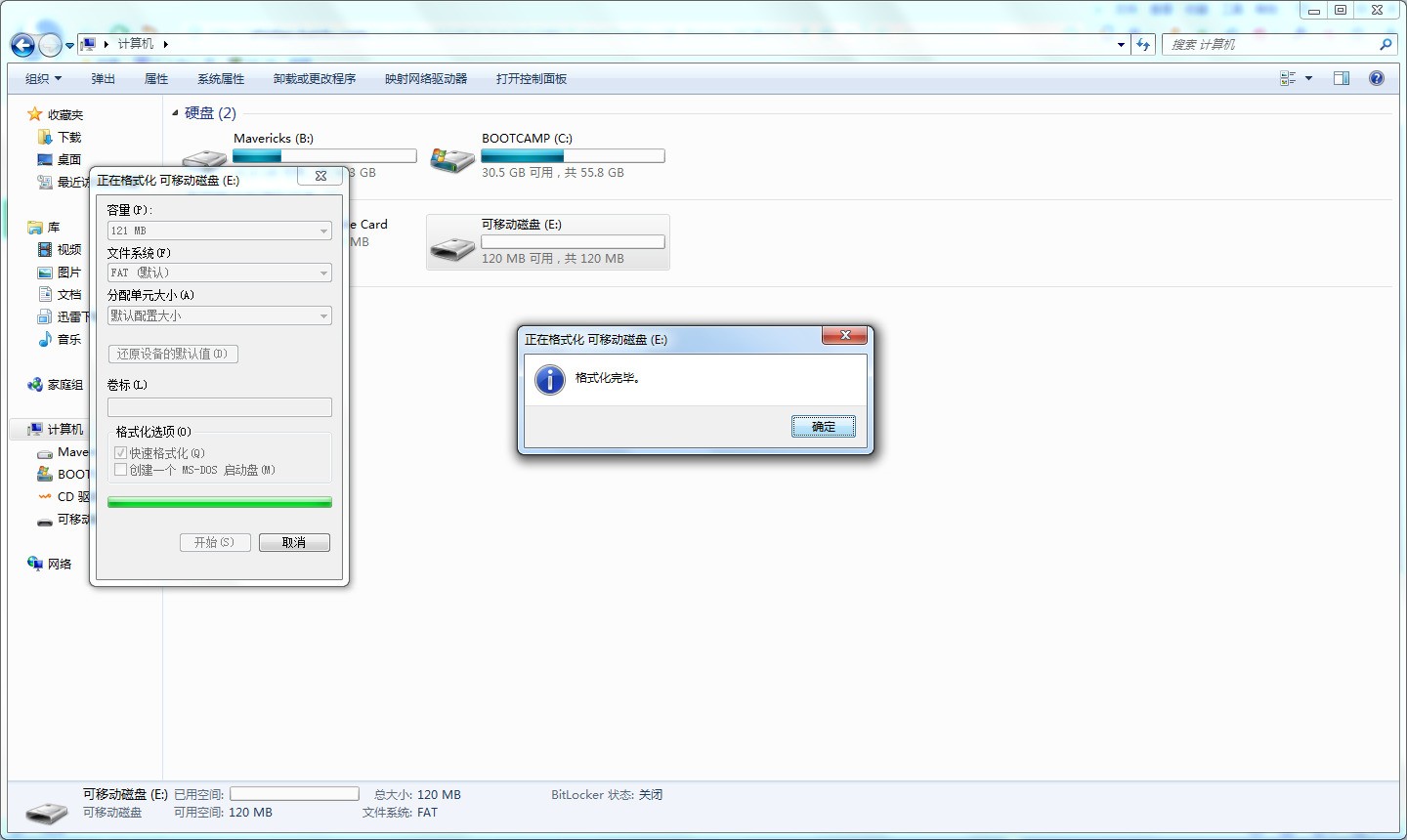Viewport: 1407px width, 840px height.
Task: Choose 卸载或更改程序 in the command bar
Action: click(x=315, y=79)
